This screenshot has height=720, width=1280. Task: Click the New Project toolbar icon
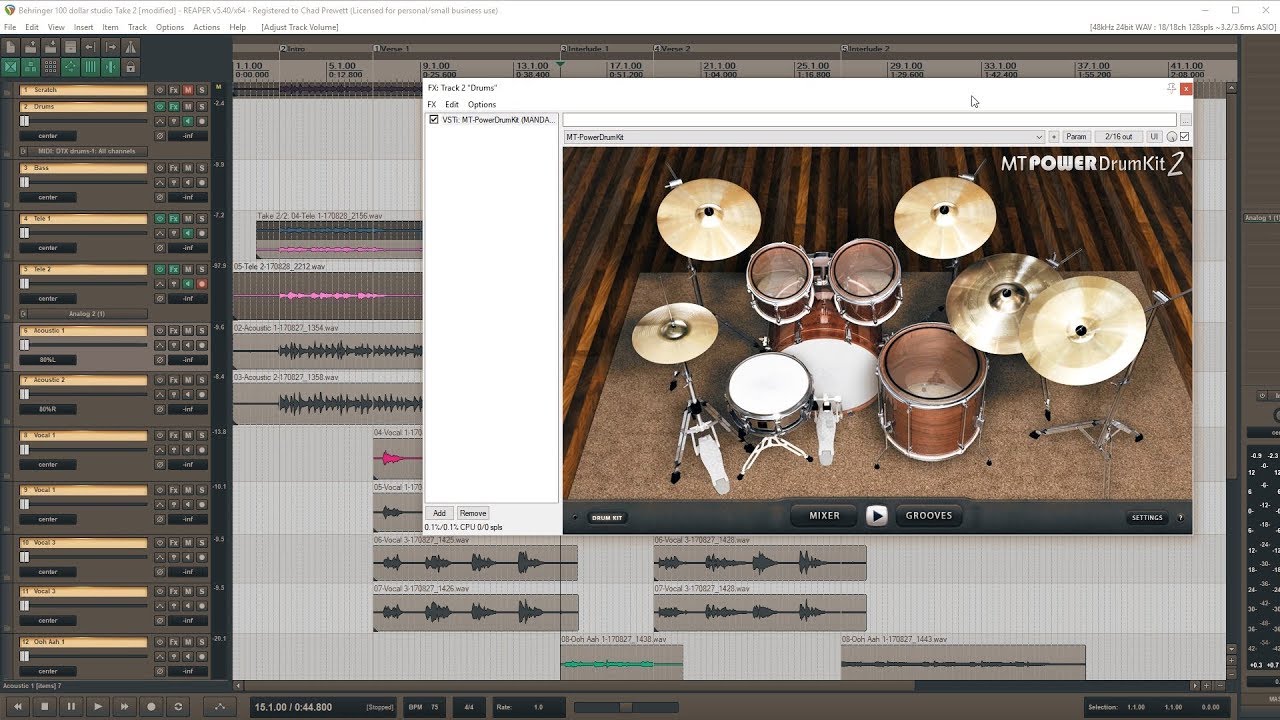click(x=11, y=47)
